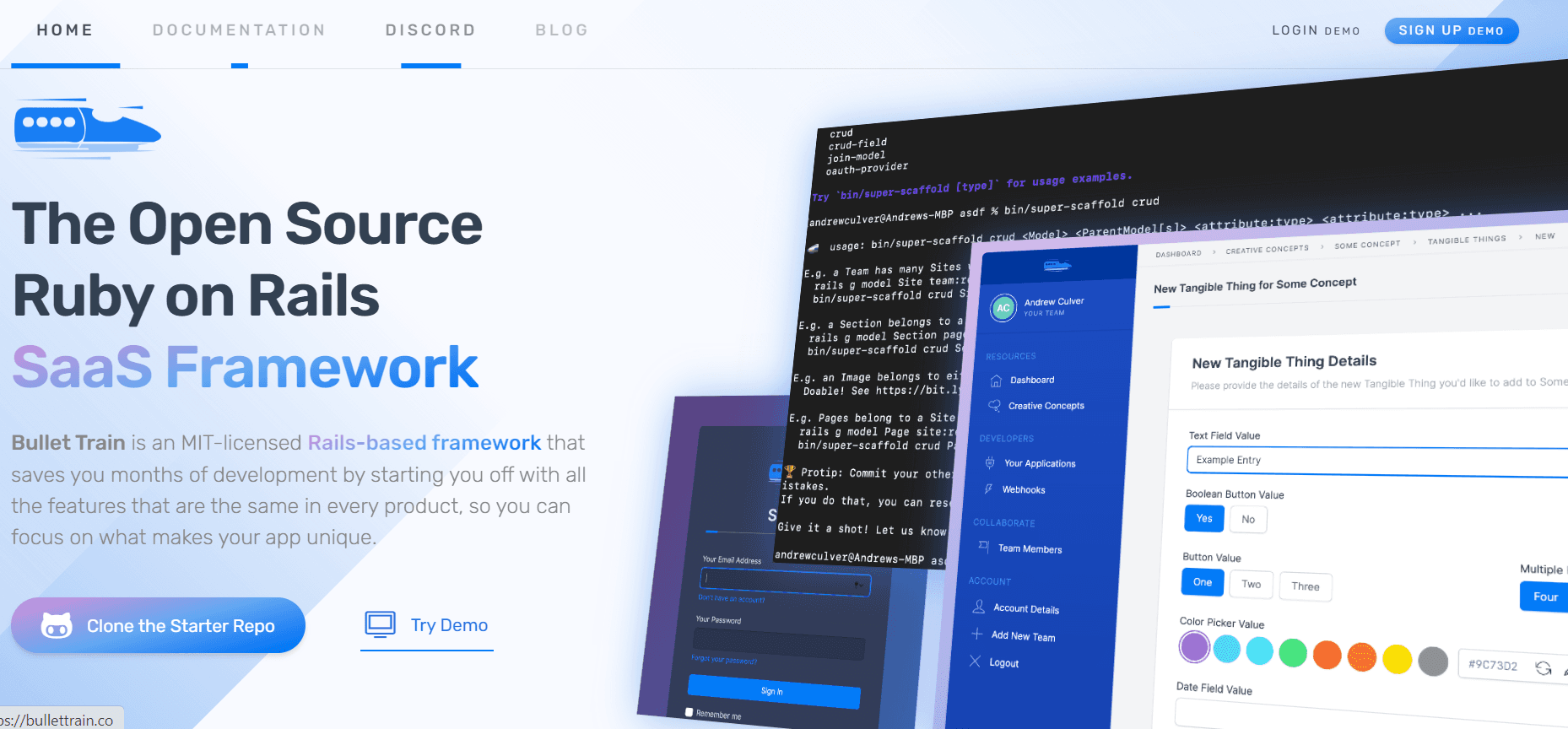Click the X icon for Logout

coord(975,661)
